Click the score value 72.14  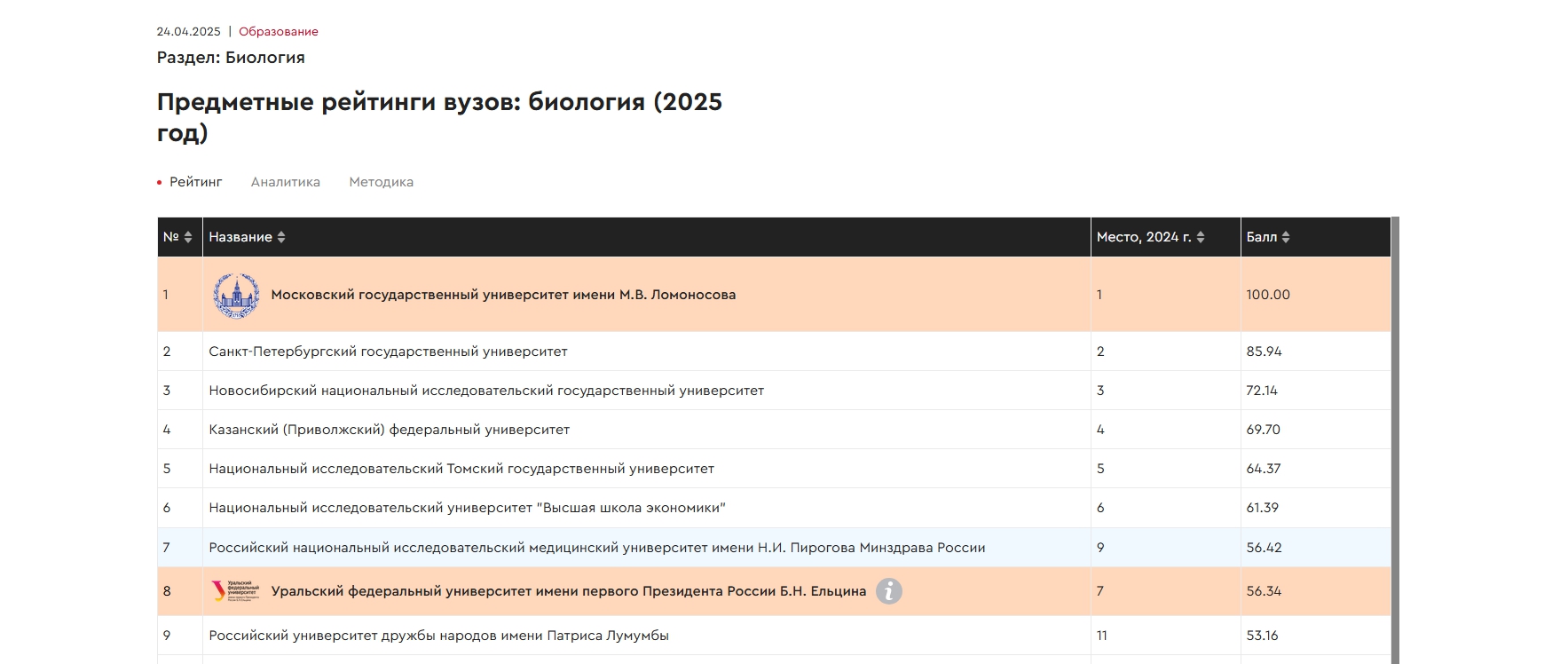1262,391
